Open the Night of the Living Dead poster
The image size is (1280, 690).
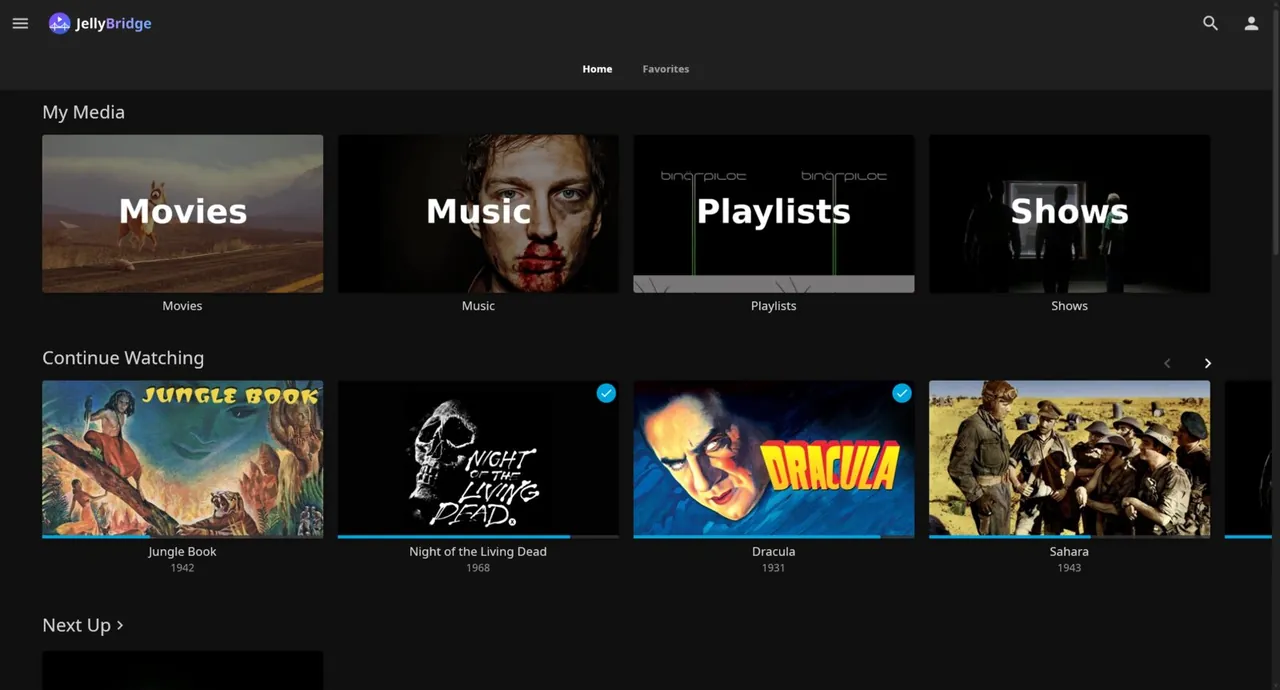point(478,458)
